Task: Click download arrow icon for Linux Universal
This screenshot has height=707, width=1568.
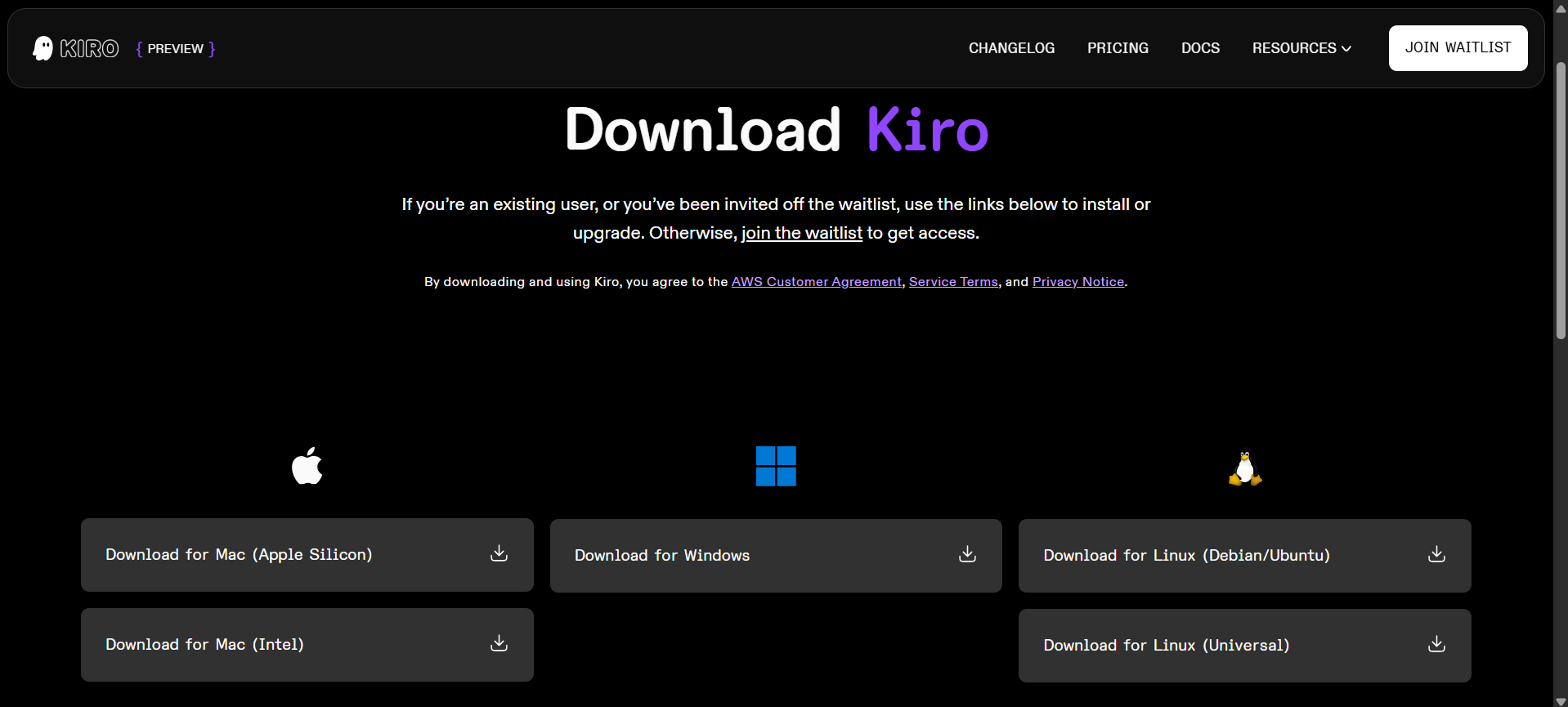Action: (1436, 645)
